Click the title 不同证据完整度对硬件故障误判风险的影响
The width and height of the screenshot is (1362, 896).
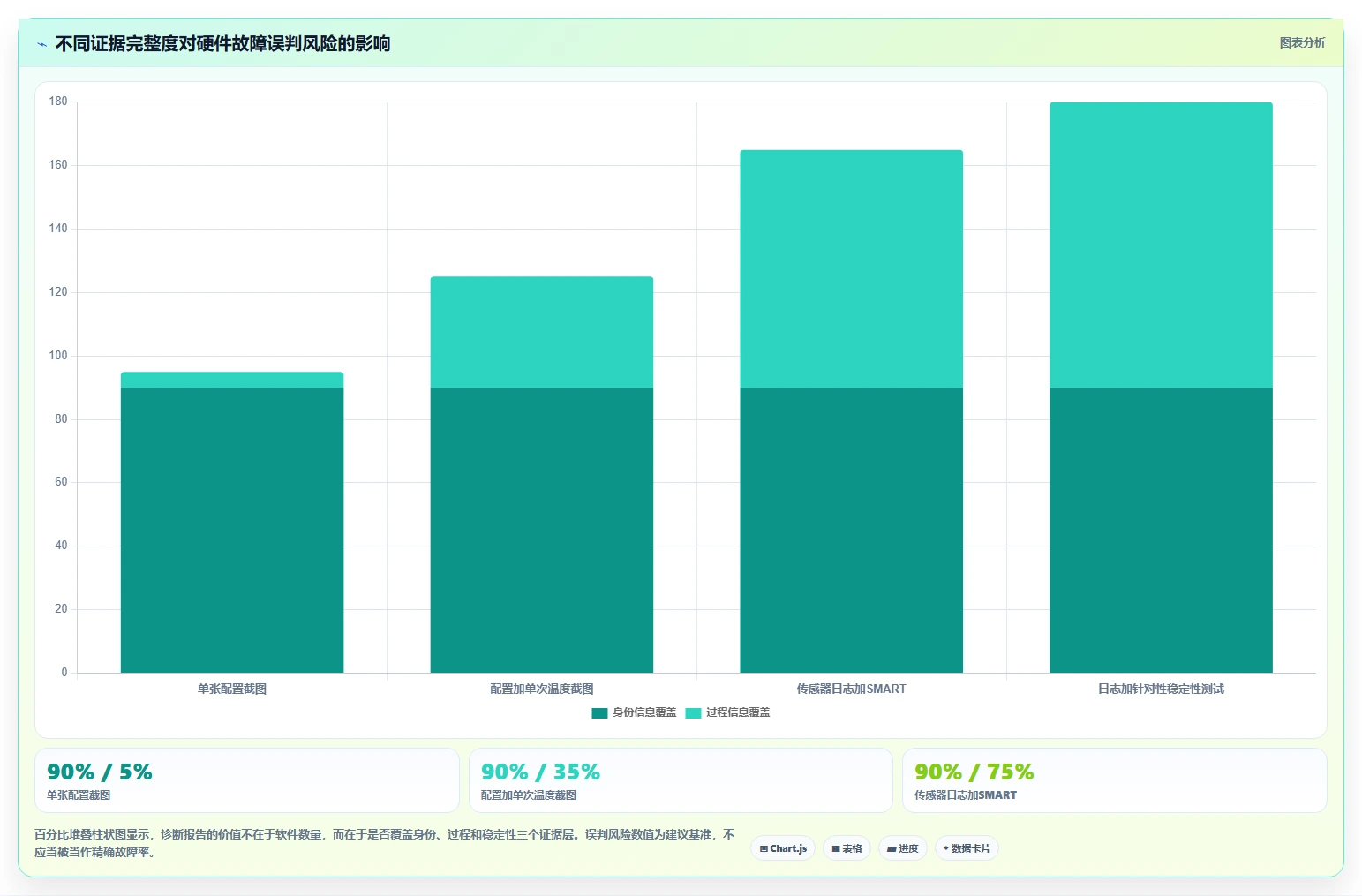pos(222,44)
